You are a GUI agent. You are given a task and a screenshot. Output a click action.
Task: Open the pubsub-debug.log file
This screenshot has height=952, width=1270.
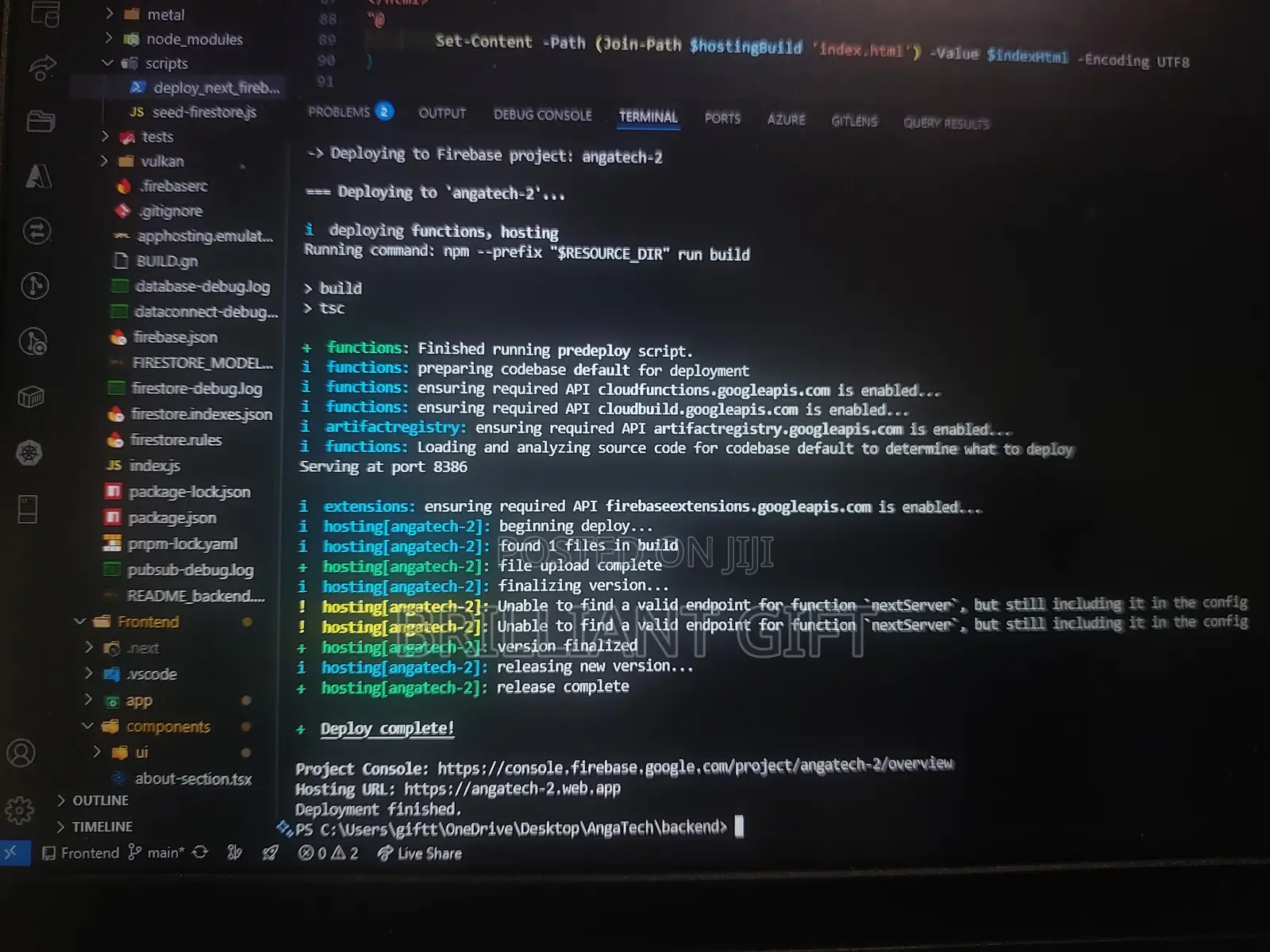coord(190,570)
